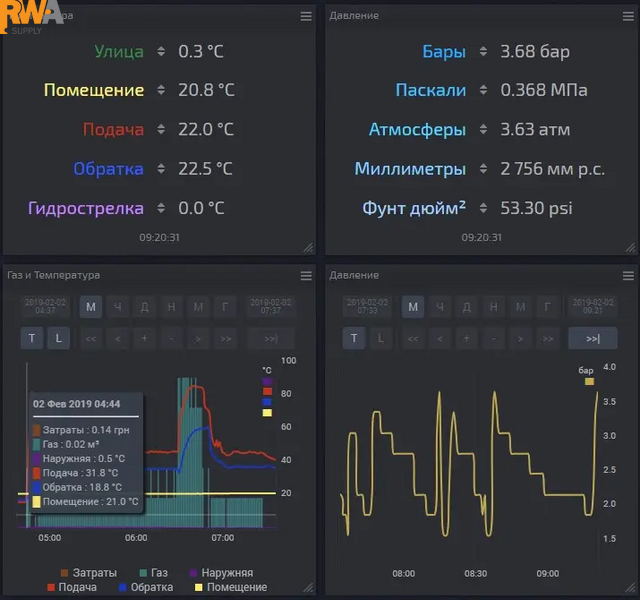Click end date 2019-02-02 07:37 field

coord(271,307)
